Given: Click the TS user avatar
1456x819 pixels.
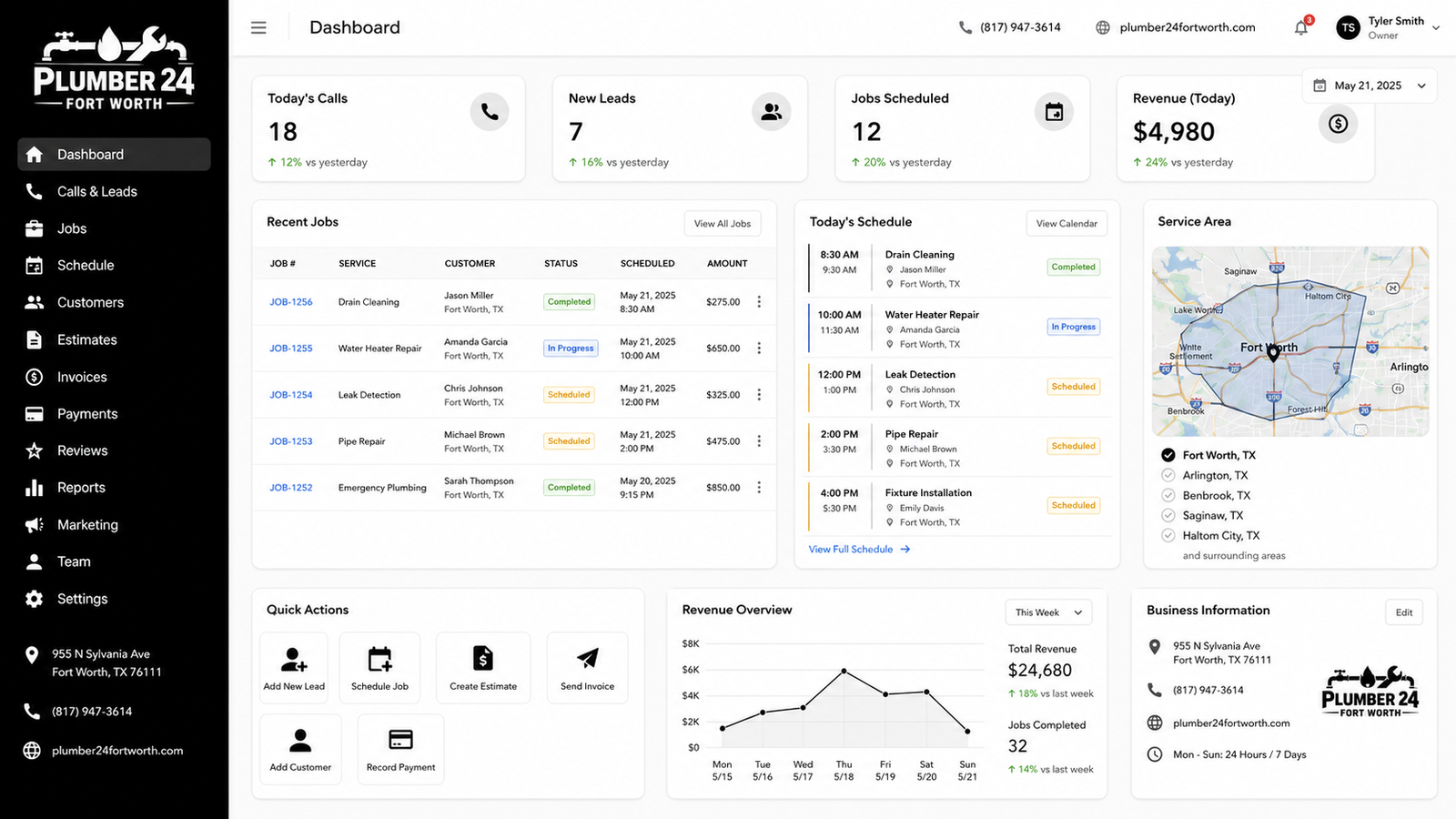Looking at the screenshot, I should tap(1348, 27).
